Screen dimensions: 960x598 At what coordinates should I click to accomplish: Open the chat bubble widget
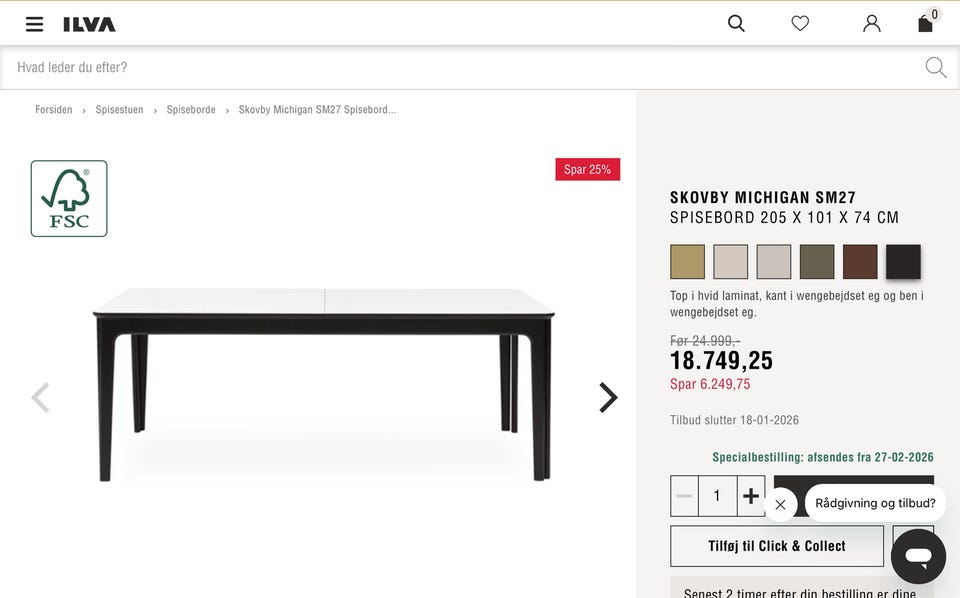pyautogui.click(x=918, y=556)
